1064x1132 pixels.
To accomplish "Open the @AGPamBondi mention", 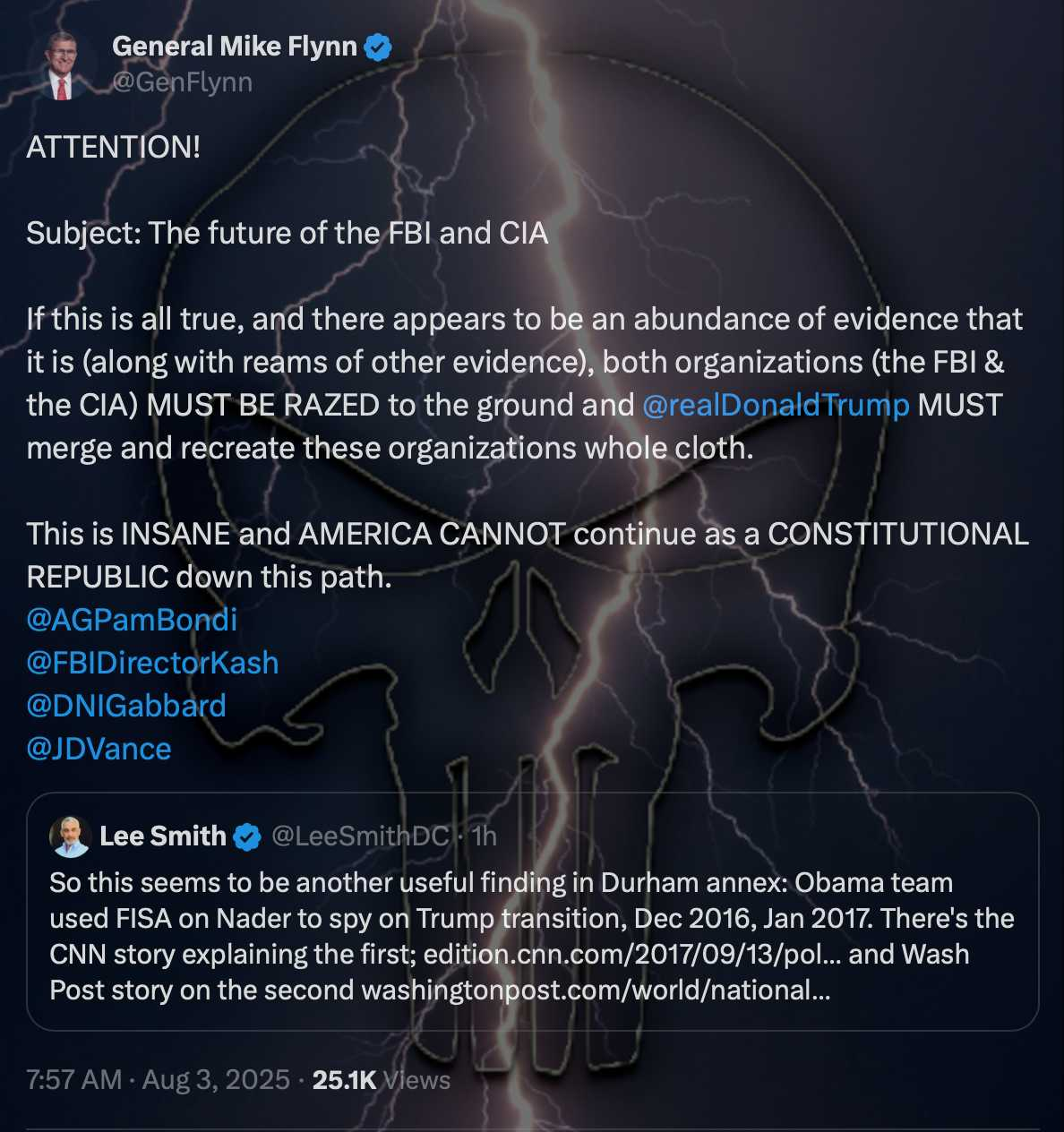I will pos(132,620).
